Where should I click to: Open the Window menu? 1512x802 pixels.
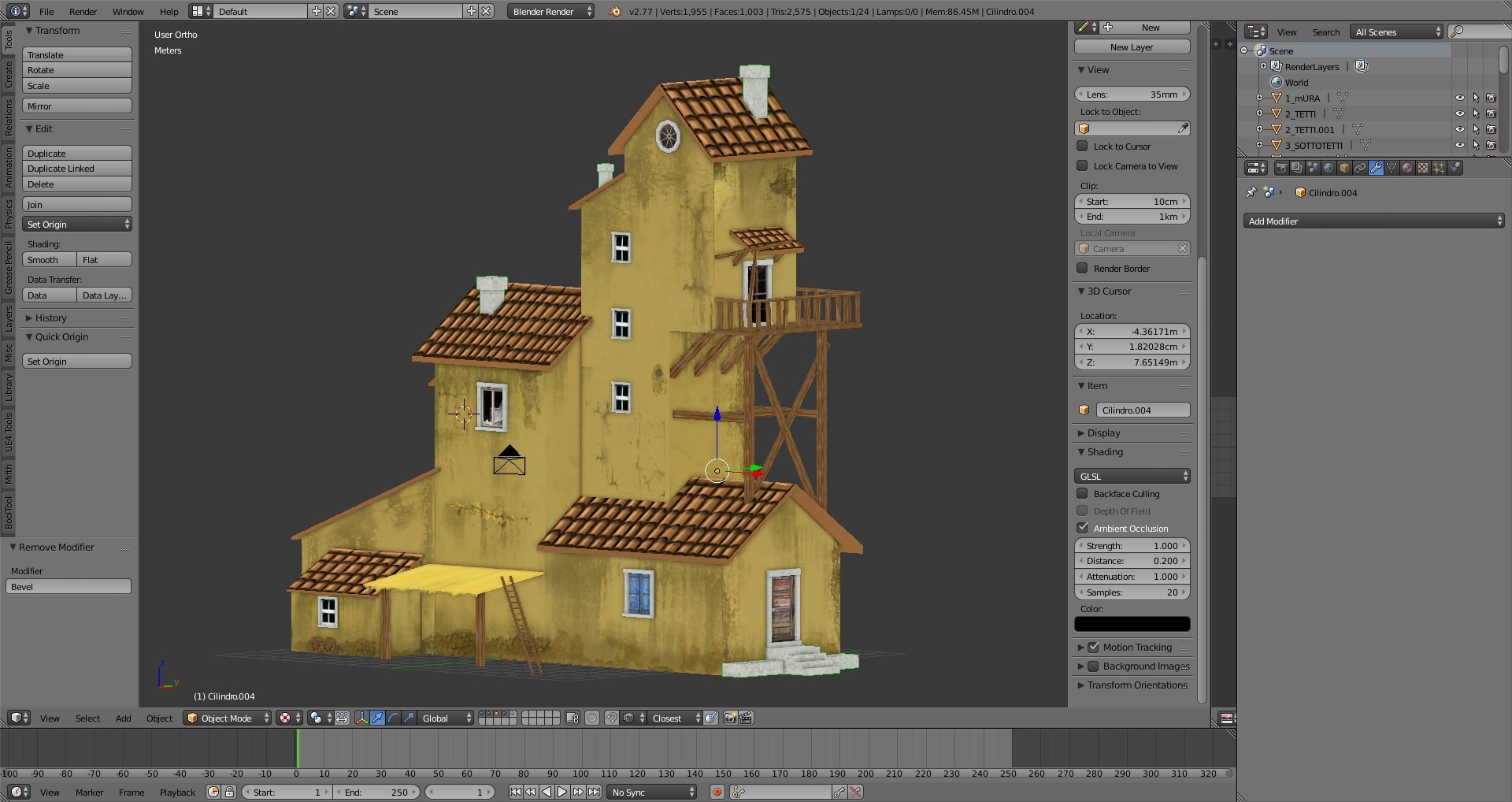coord(128,11)
